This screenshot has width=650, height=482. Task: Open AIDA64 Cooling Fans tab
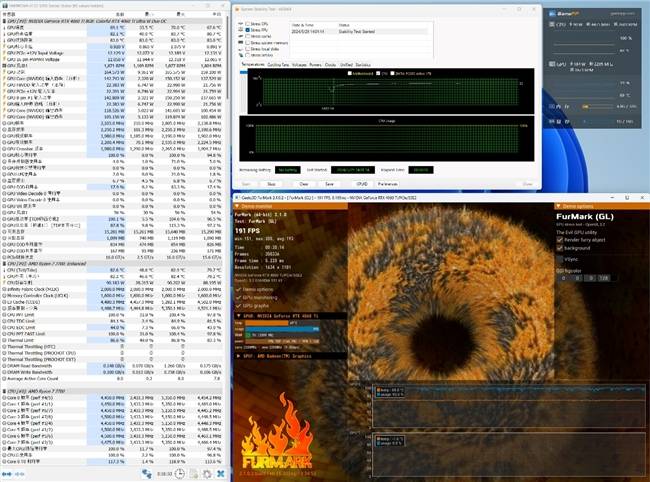(278, 65)
